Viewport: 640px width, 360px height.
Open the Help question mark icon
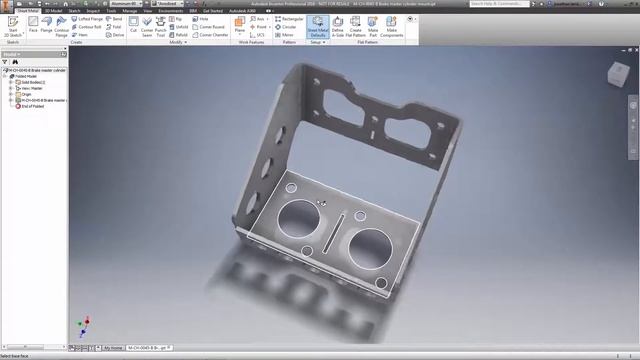click(601, 4)
